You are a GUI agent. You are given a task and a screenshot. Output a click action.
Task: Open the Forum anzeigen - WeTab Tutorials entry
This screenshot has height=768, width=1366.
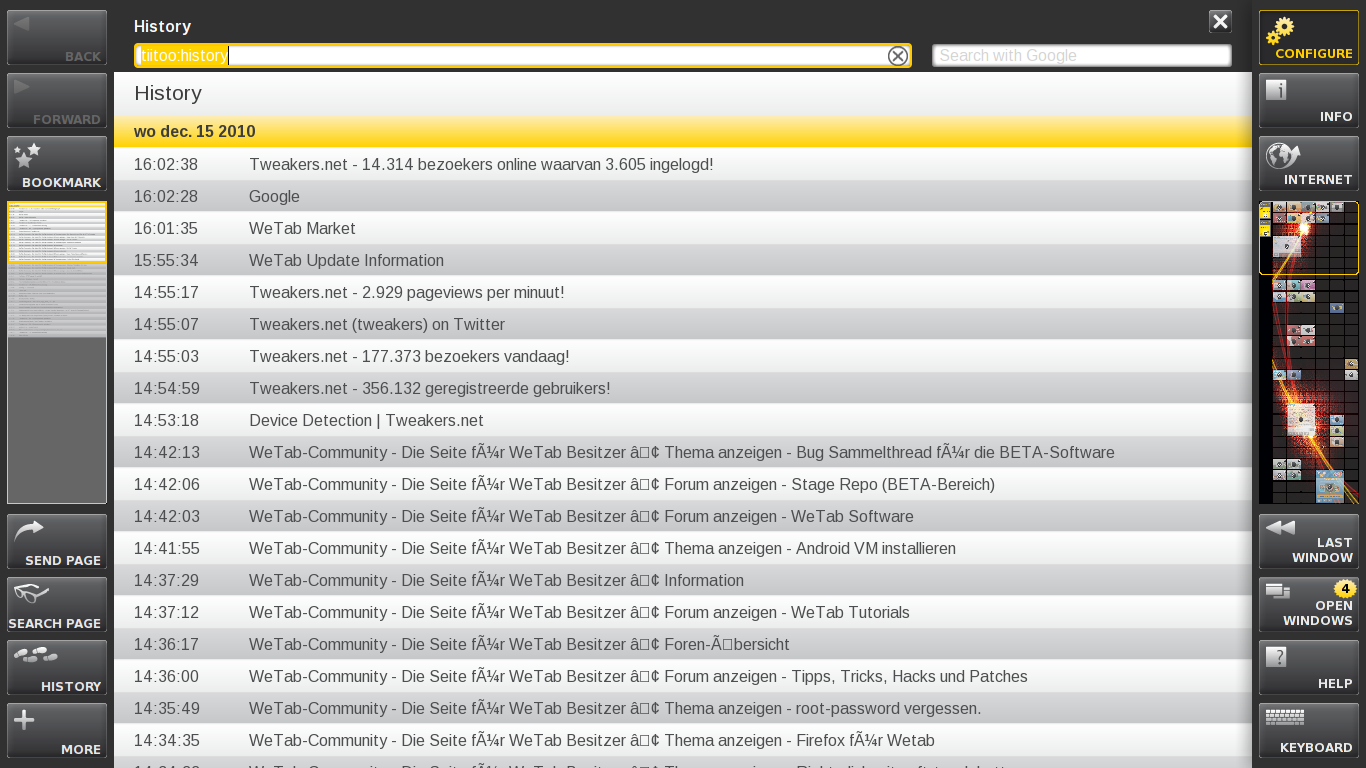(x=683, y=613)
